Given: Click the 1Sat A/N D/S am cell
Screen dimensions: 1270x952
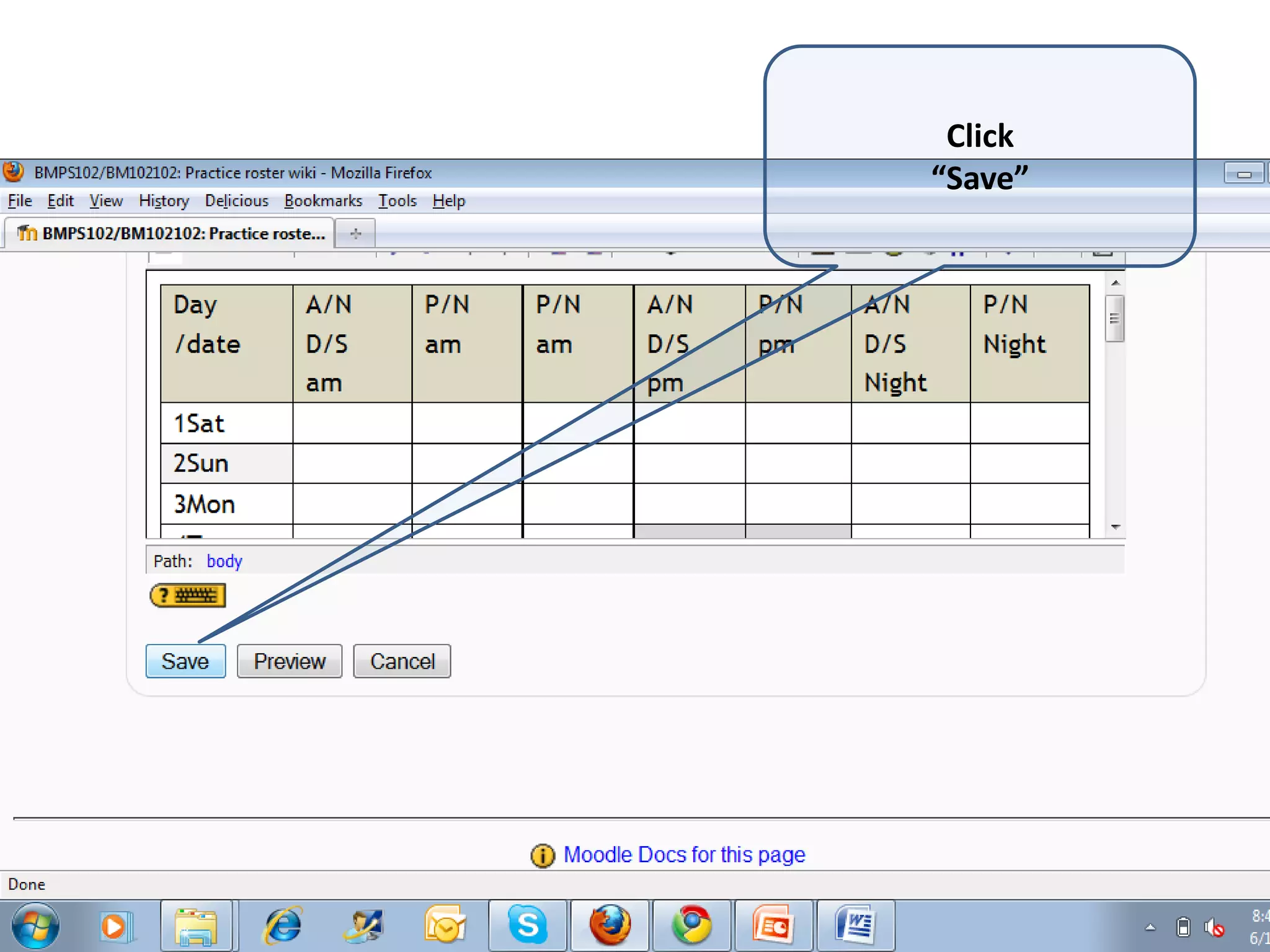Looking at the screenshot, I should coord(352,423).
